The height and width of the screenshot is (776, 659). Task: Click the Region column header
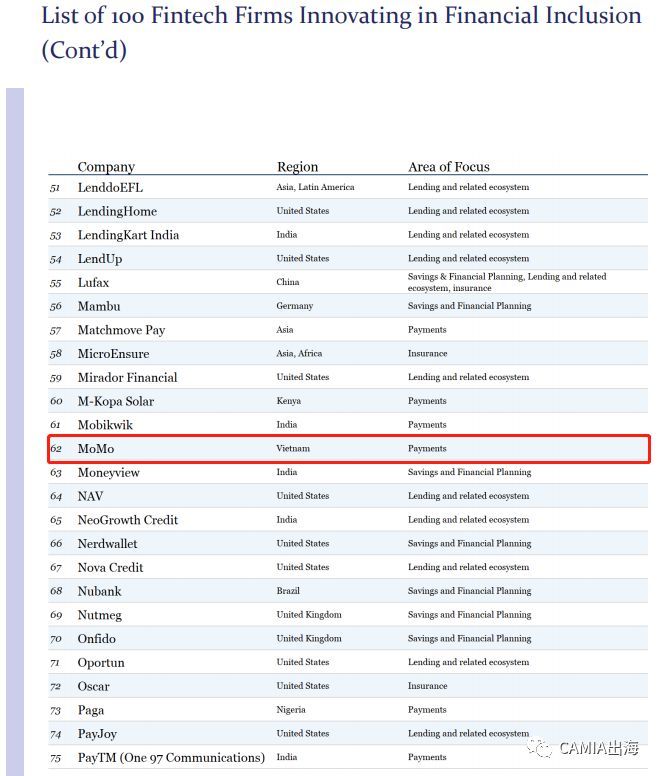pos(297,167)
